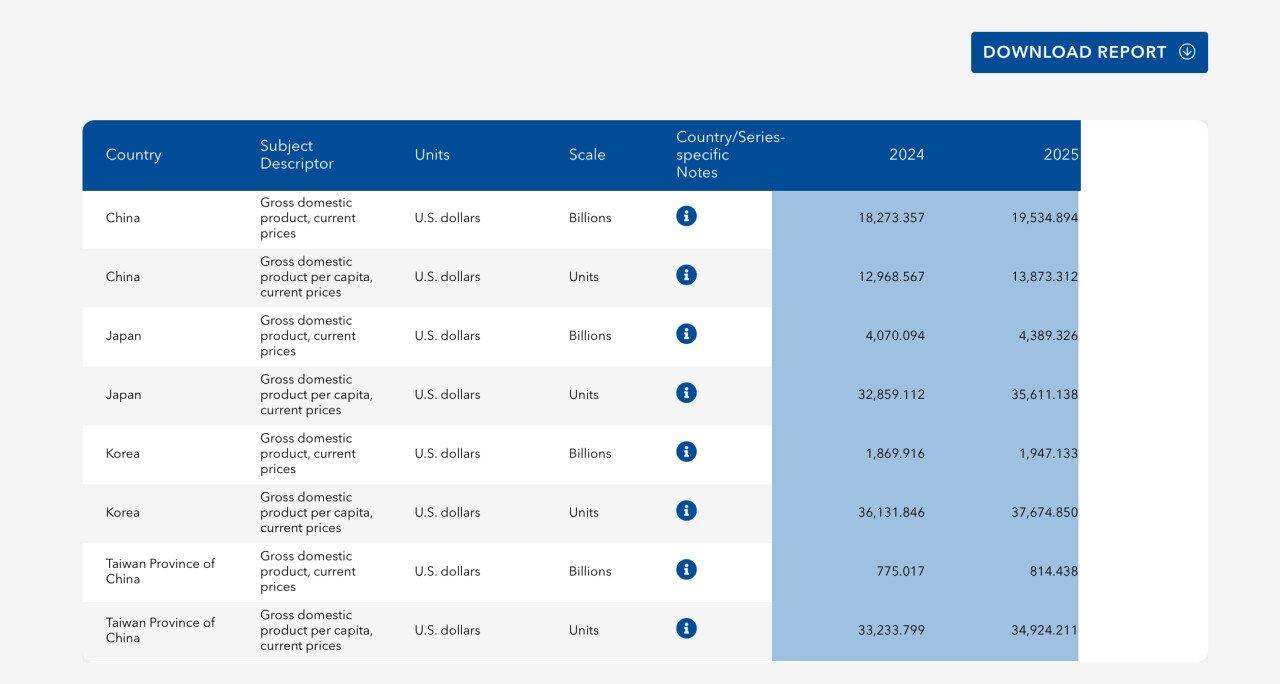The height and width of the screenshot is (684, 1280).
Task: Click the Units column header
Action: [432, 155]
